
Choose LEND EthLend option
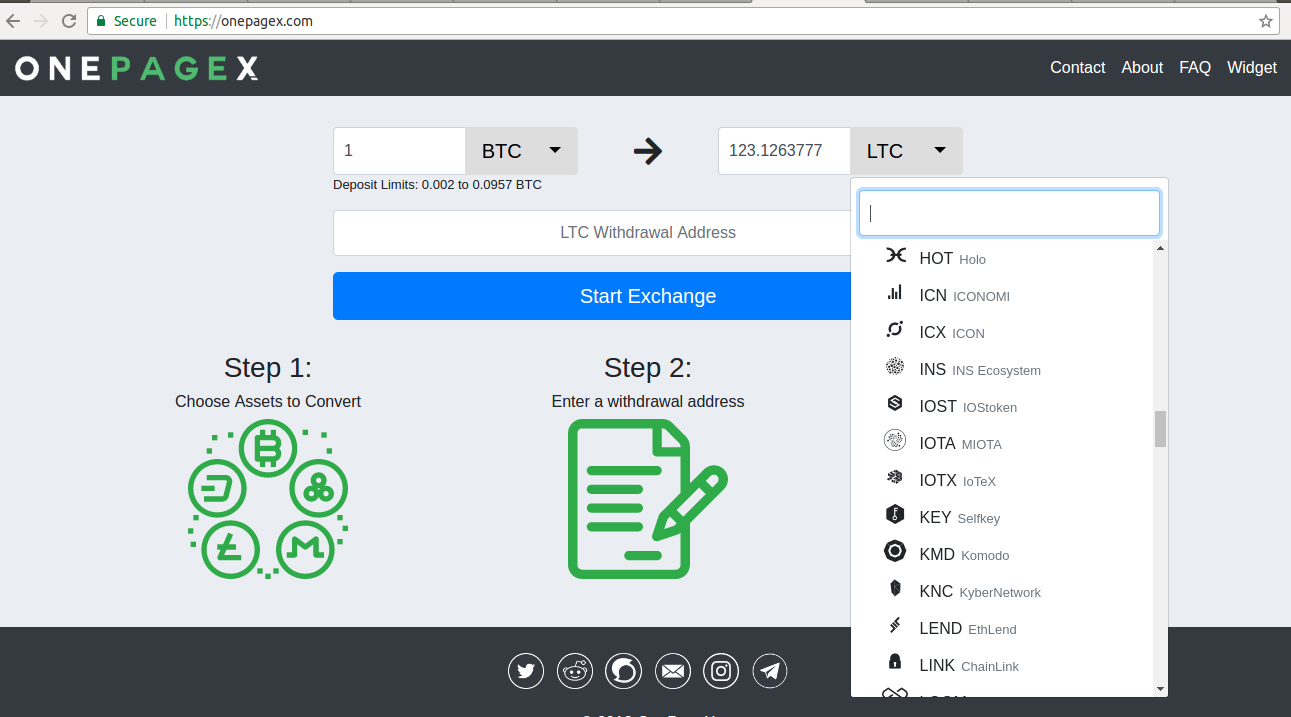point(1003,628)
